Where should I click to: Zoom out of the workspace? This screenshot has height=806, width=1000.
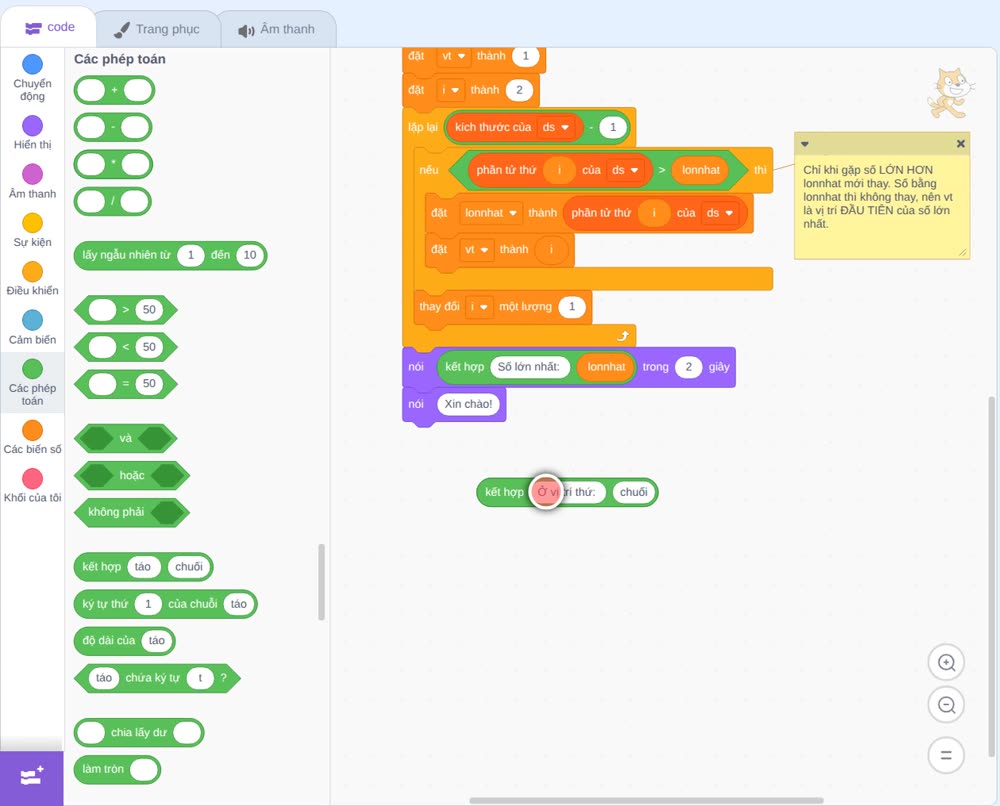pos(946,705)
